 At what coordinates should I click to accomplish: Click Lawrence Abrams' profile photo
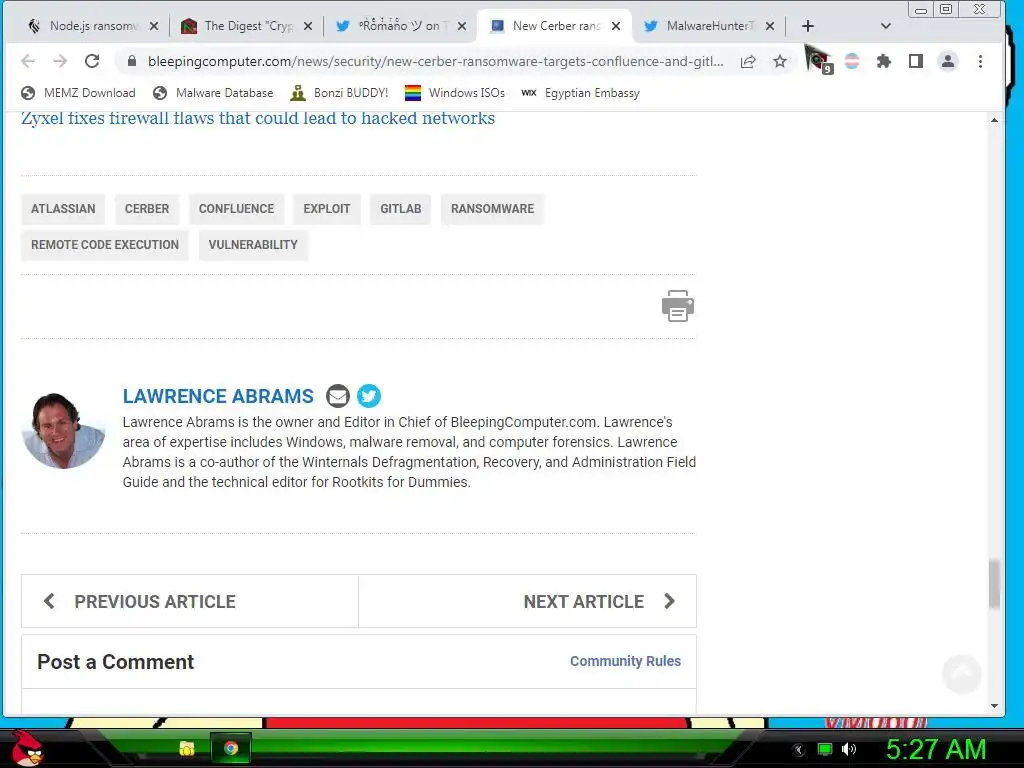point(63,430)
